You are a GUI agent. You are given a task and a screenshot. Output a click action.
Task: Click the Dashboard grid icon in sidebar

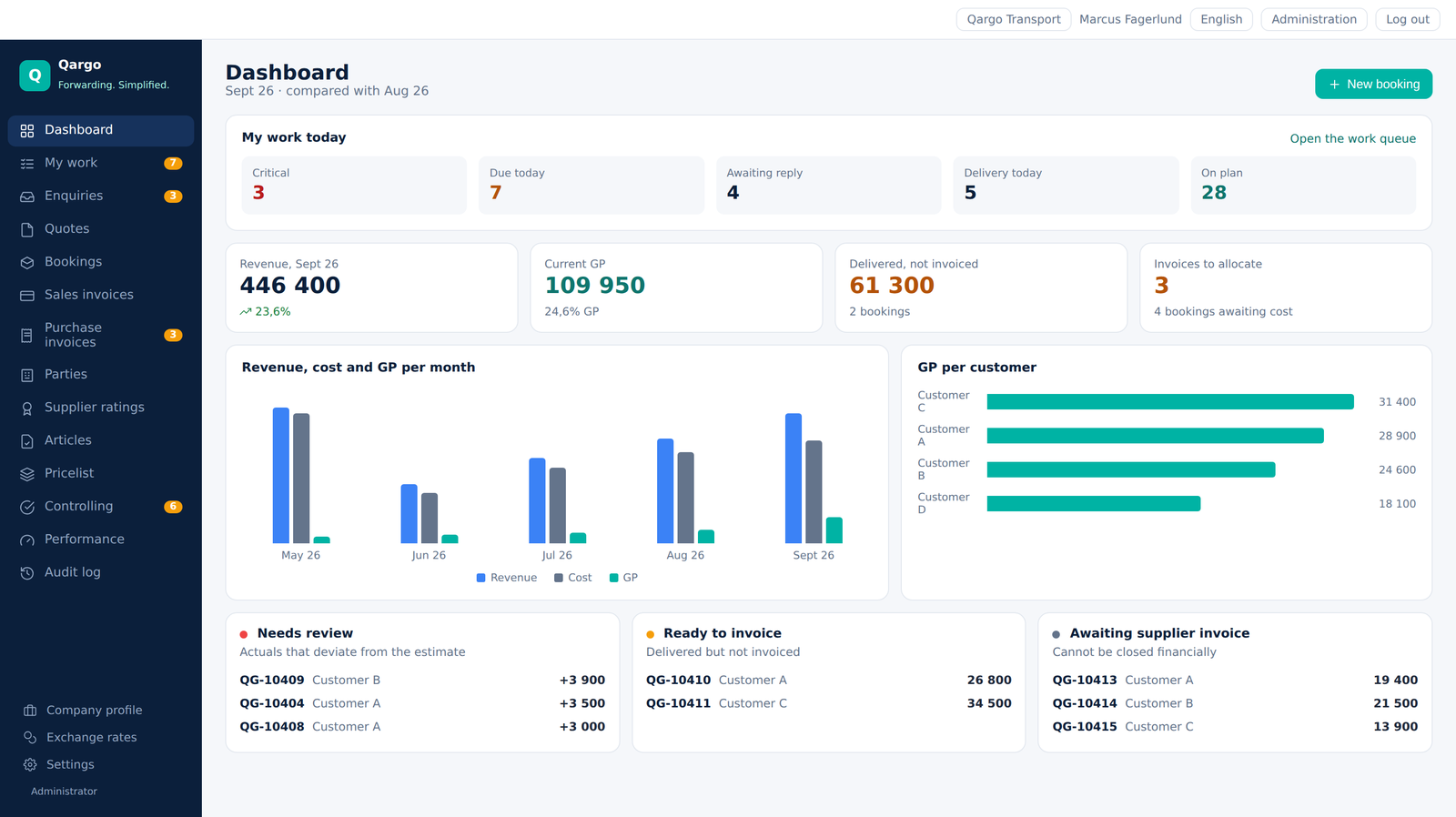click(27, 131)
